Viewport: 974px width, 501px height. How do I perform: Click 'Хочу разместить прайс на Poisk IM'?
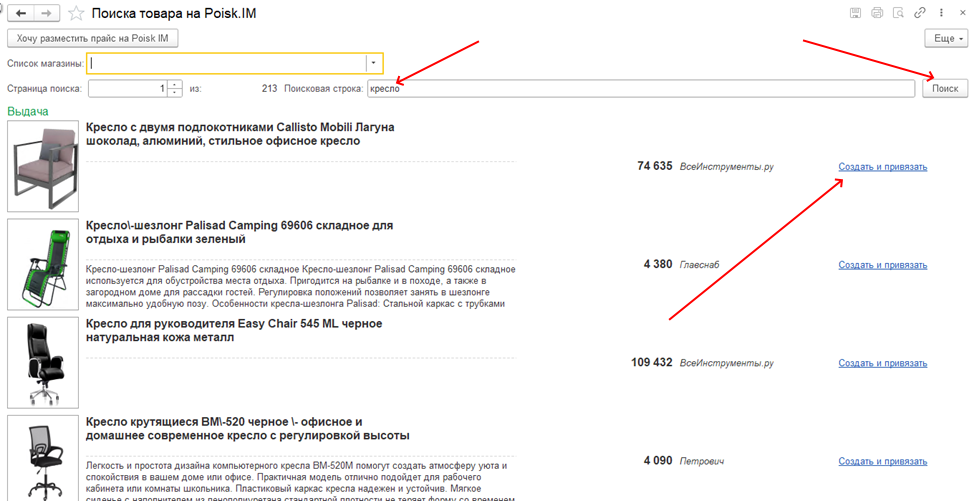[92, 38]
